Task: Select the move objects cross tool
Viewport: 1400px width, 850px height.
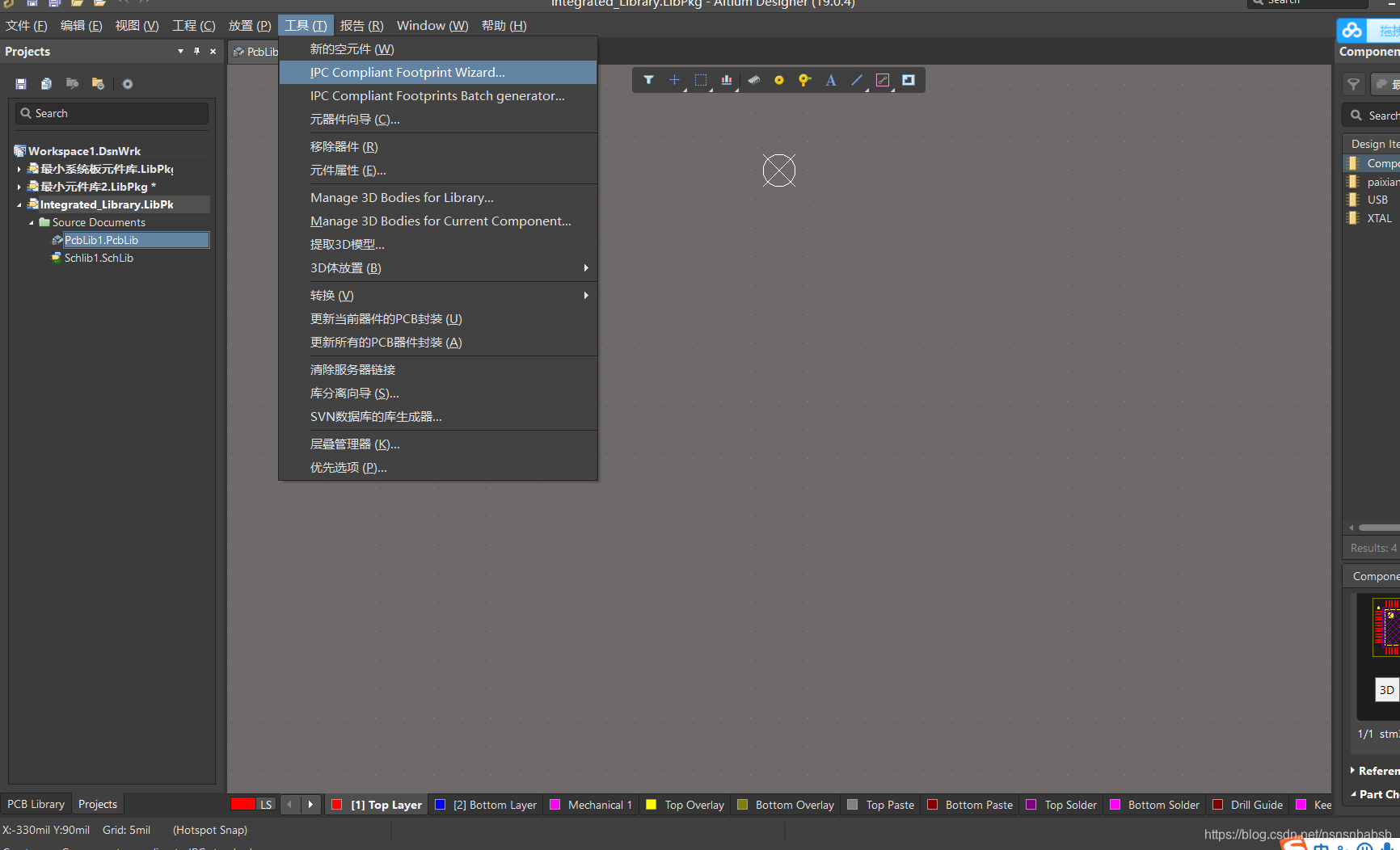Action: tap(674, 80)
